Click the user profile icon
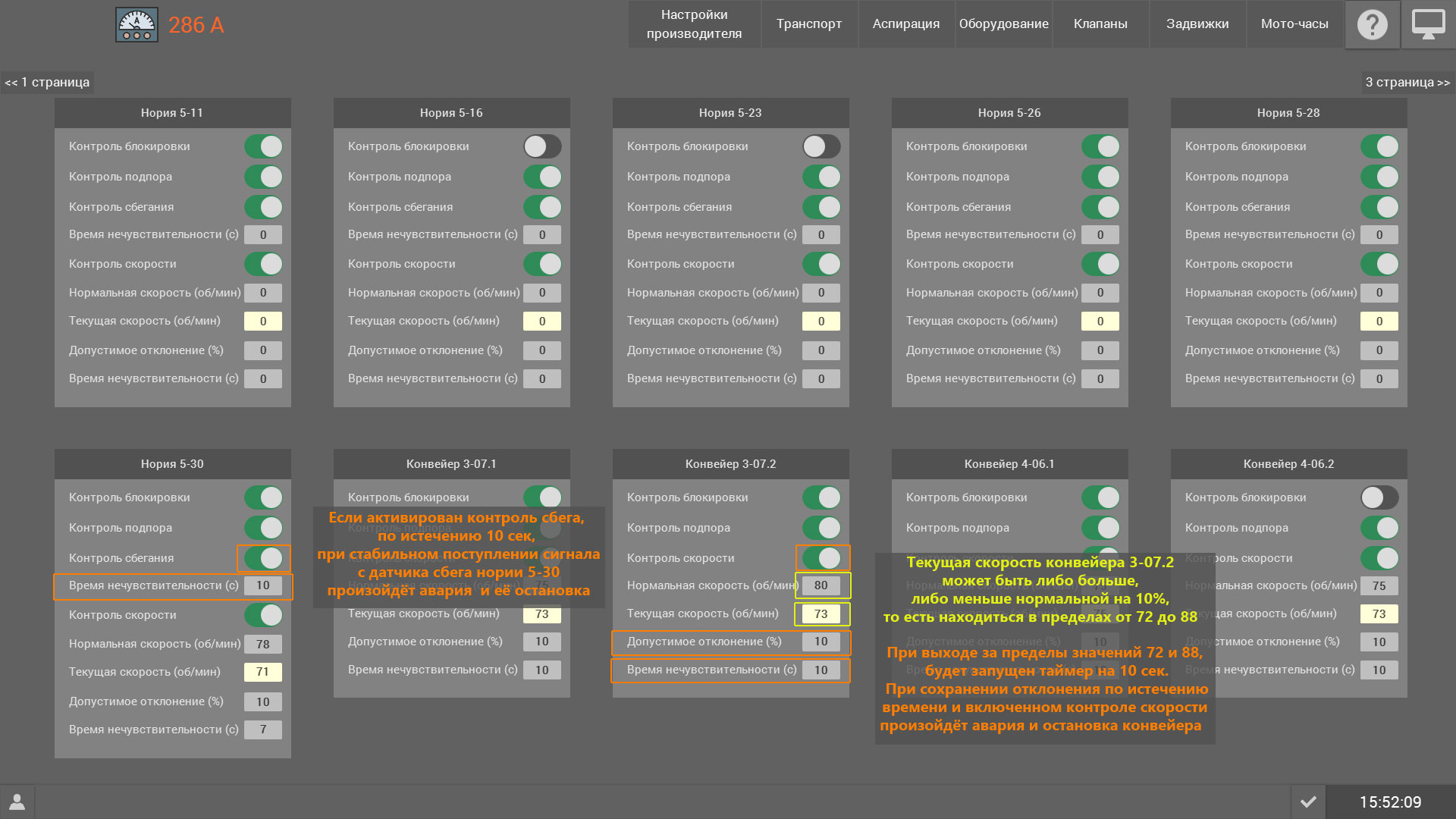Screen dimensions: 1456x819 click(17, 802)
